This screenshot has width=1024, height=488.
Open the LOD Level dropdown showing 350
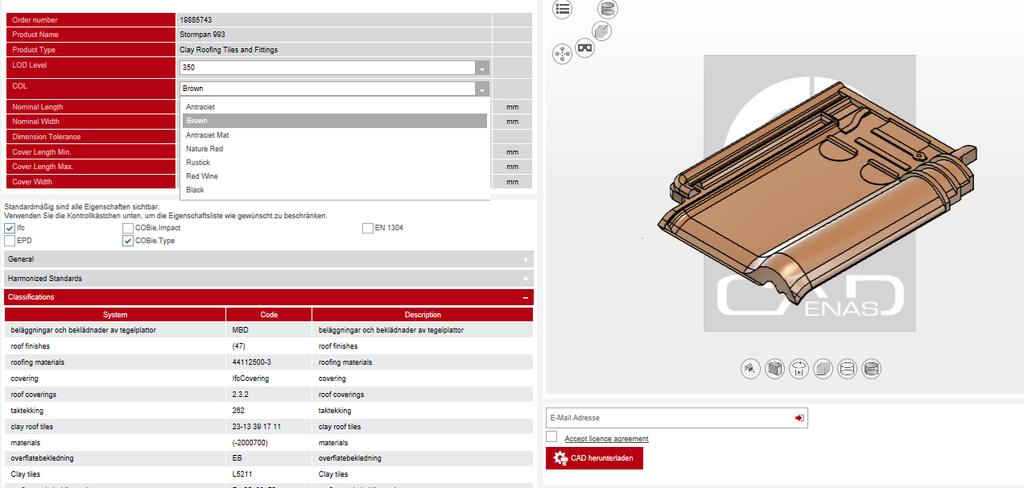[x=334, y=67]
